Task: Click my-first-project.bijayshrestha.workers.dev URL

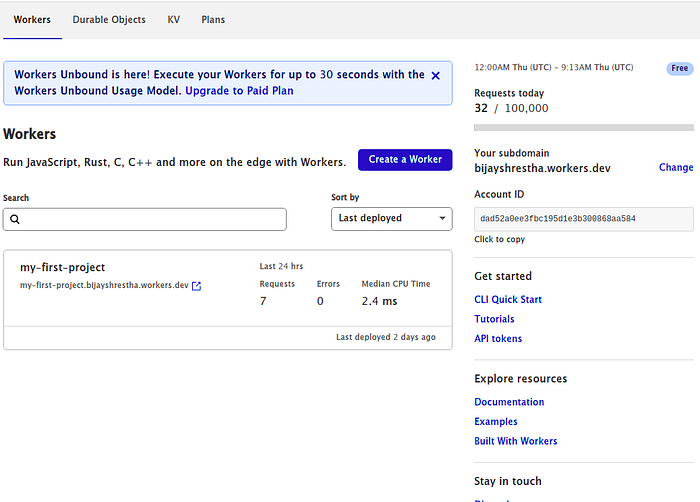Action: [104, 285]
